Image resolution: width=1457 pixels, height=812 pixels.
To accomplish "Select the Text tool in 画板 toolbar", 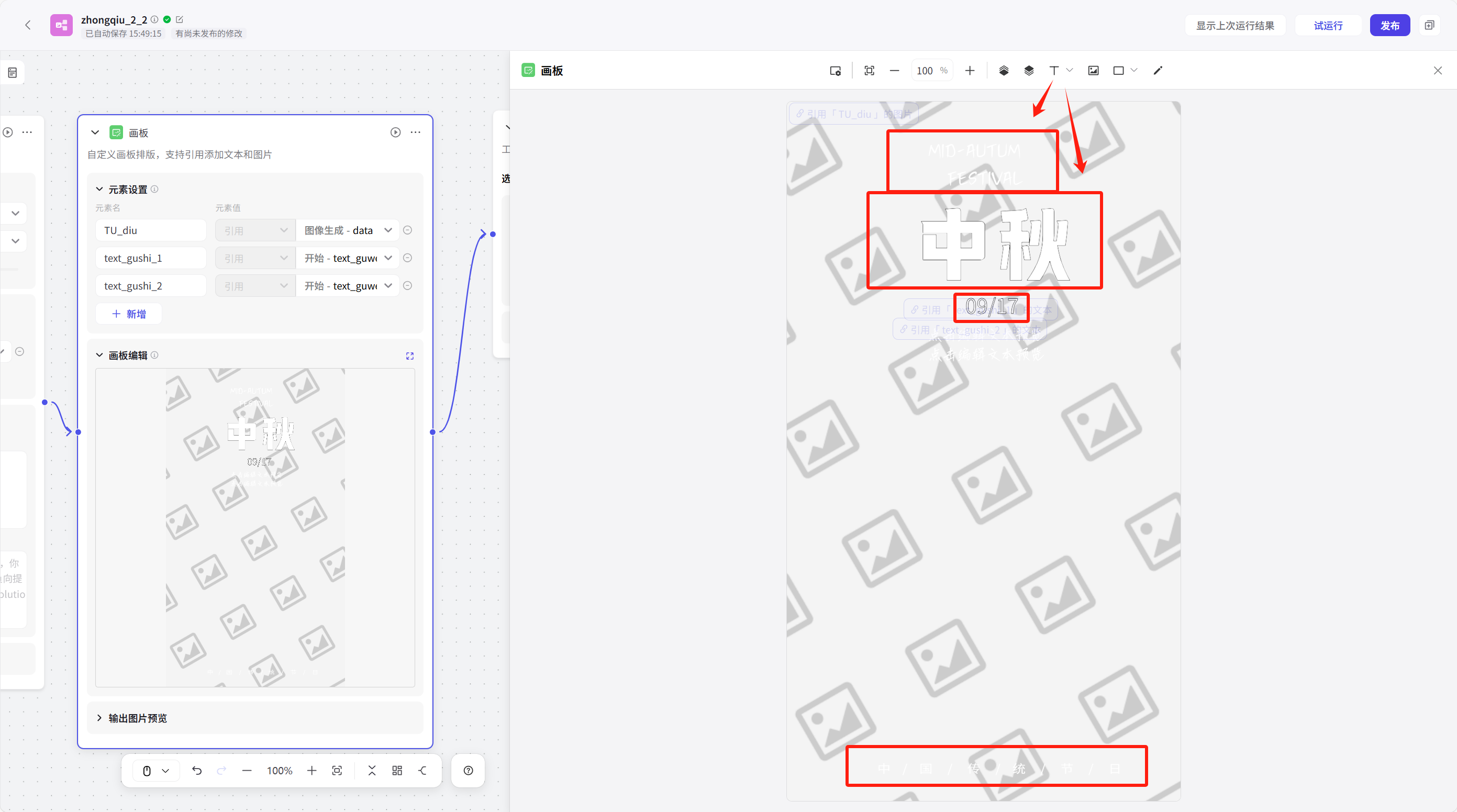I will click(1054, 71).
